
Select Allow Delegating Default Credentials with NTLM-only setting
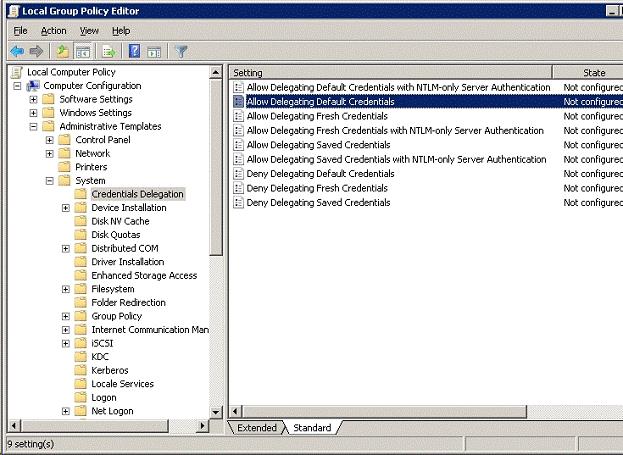click(x=398, y=87)
